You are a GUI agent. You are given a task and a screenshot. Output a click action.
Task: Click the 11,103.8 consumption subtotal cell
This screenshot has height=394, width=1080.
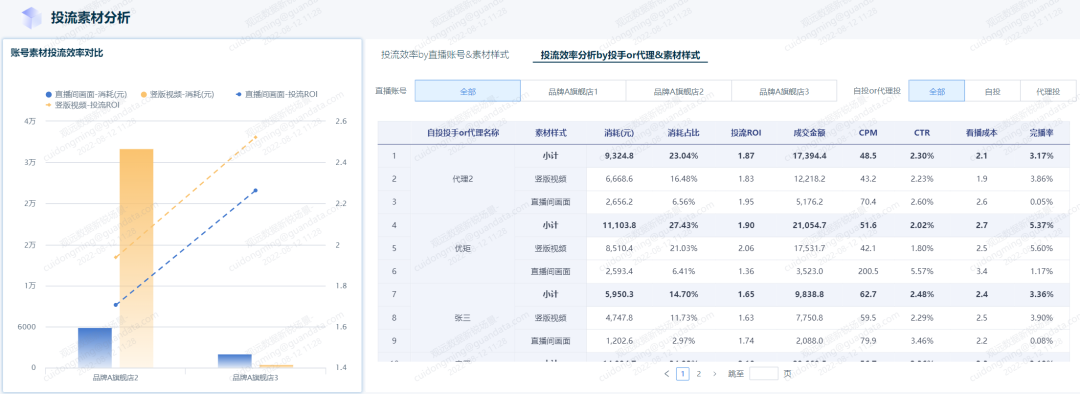[x=619, y=225]
